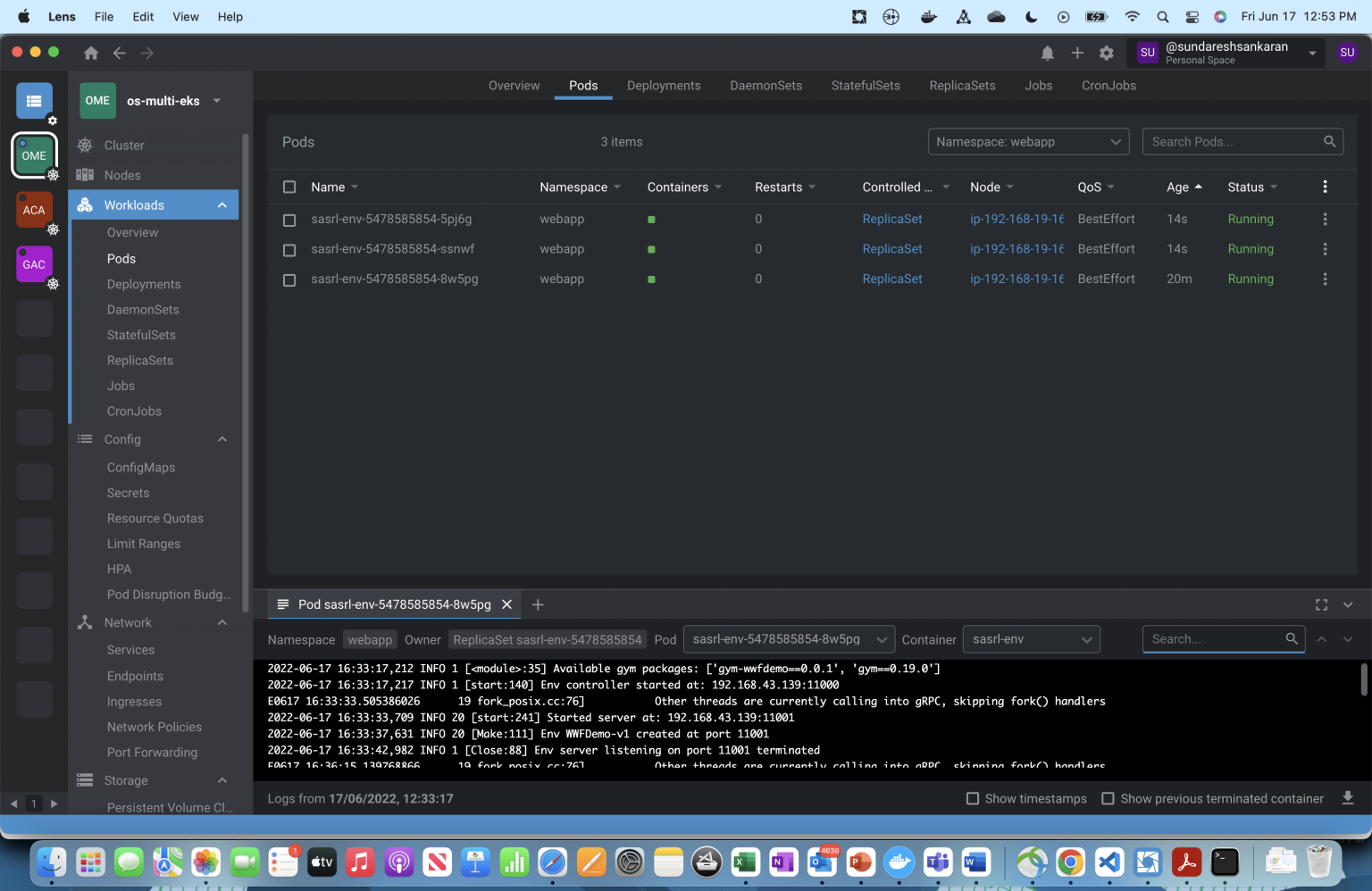Image resolution: width=1372 pixels, height=891 pixels.
Task: Open the catalog icon in hotbar
Action: click(x=34, y=101)
